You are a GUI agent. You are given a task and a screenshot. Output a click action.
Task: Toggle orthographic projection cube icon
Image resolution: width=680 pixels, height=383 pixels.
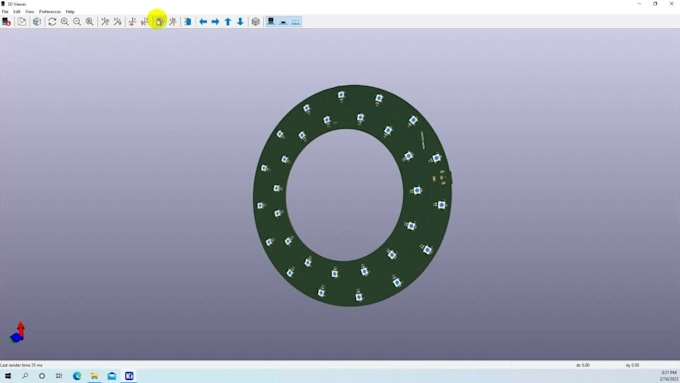click(x=255, y=22)
